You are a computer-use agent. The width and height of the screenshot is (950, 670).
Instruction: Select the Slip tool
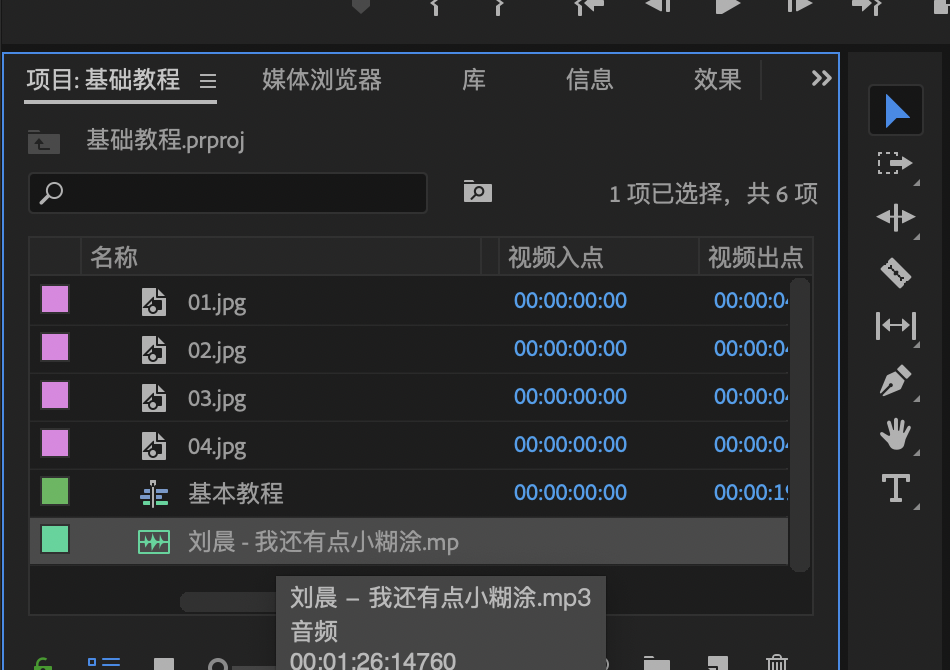tap(895, 326)
